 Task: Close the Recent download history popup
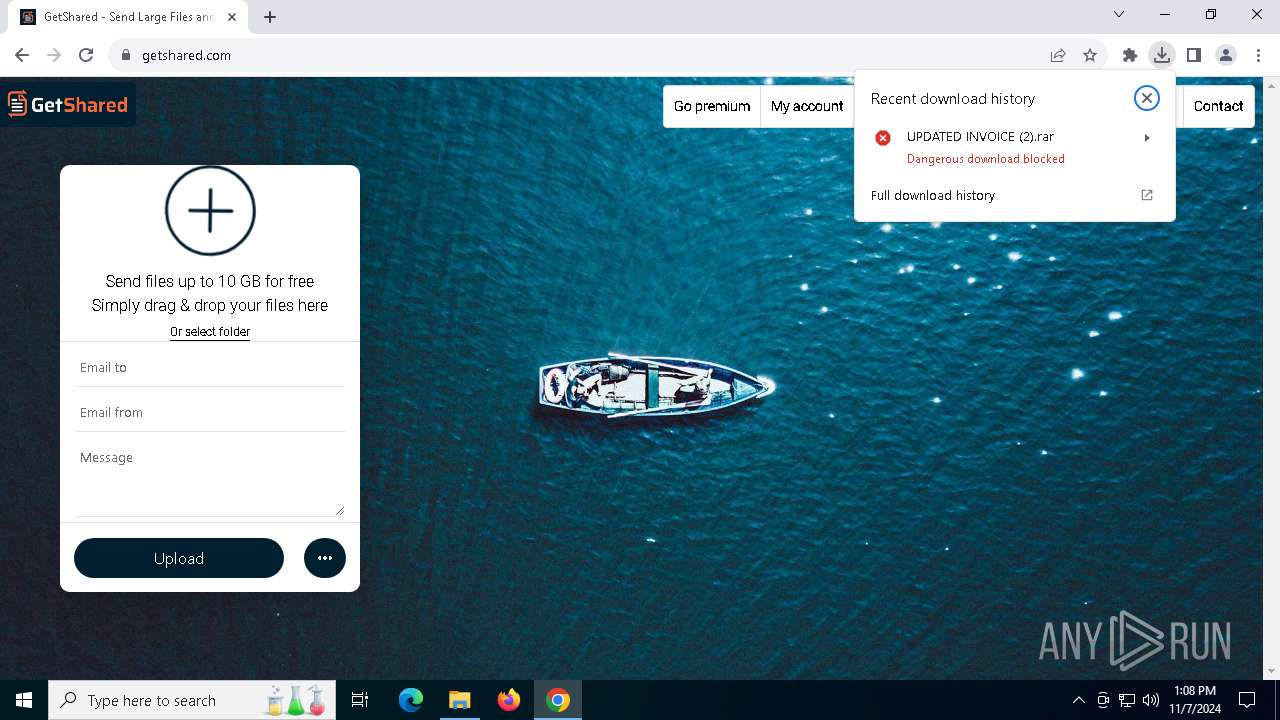pos(1147,98)
